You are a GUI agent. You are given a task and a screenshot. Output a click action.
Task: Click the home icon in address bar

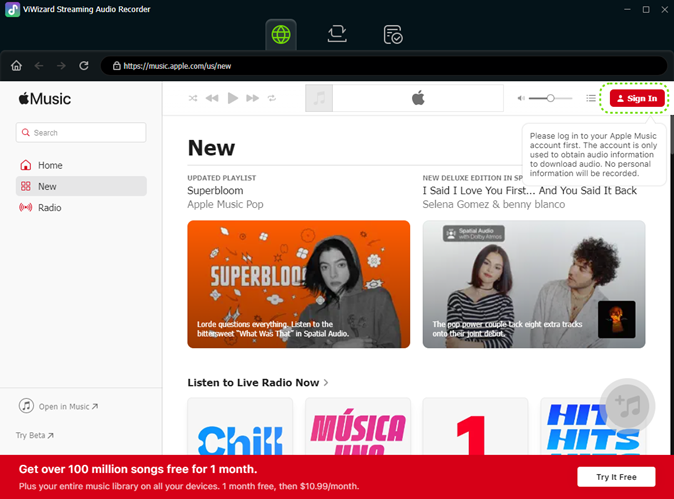point(16,65)
